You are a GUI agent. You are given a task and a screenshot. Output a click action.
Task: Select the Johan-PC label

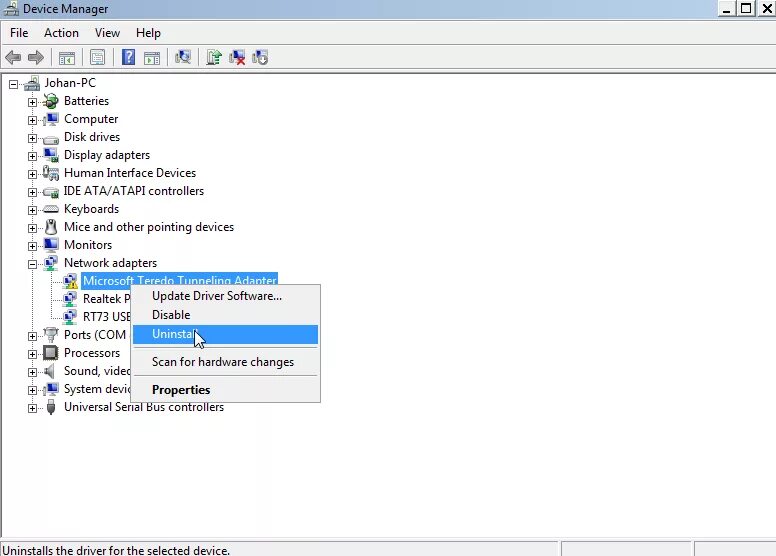coord(70,83)
